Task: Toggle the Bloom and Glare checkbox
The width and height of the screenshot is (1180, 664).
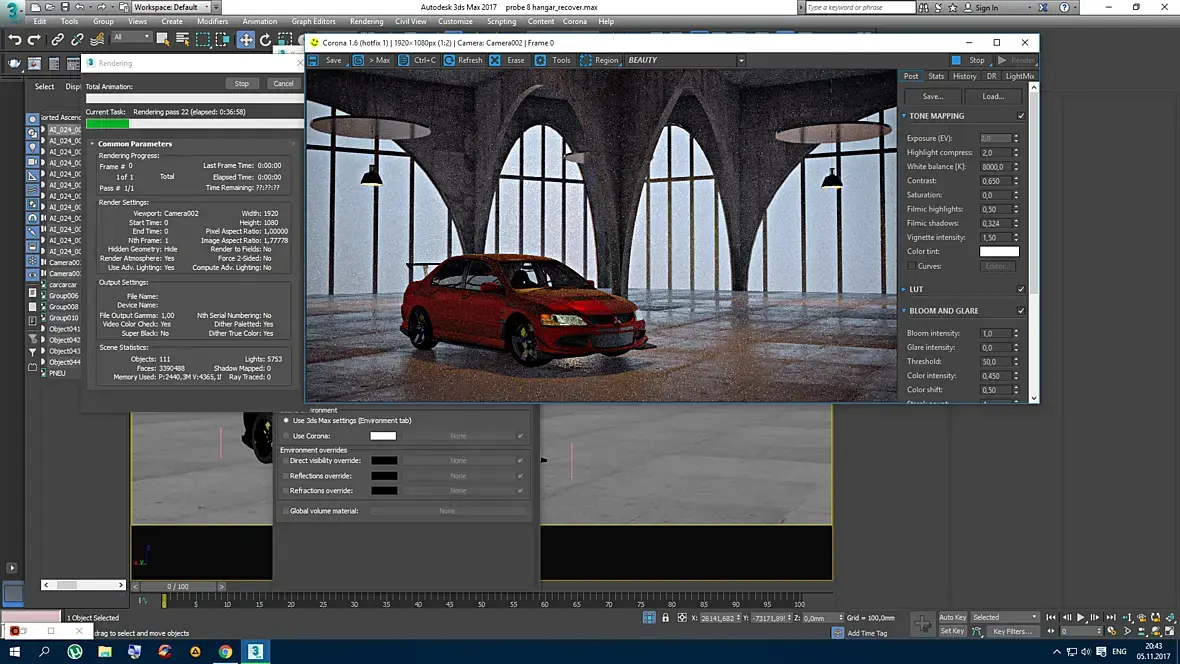Action: click(1021, 311)
